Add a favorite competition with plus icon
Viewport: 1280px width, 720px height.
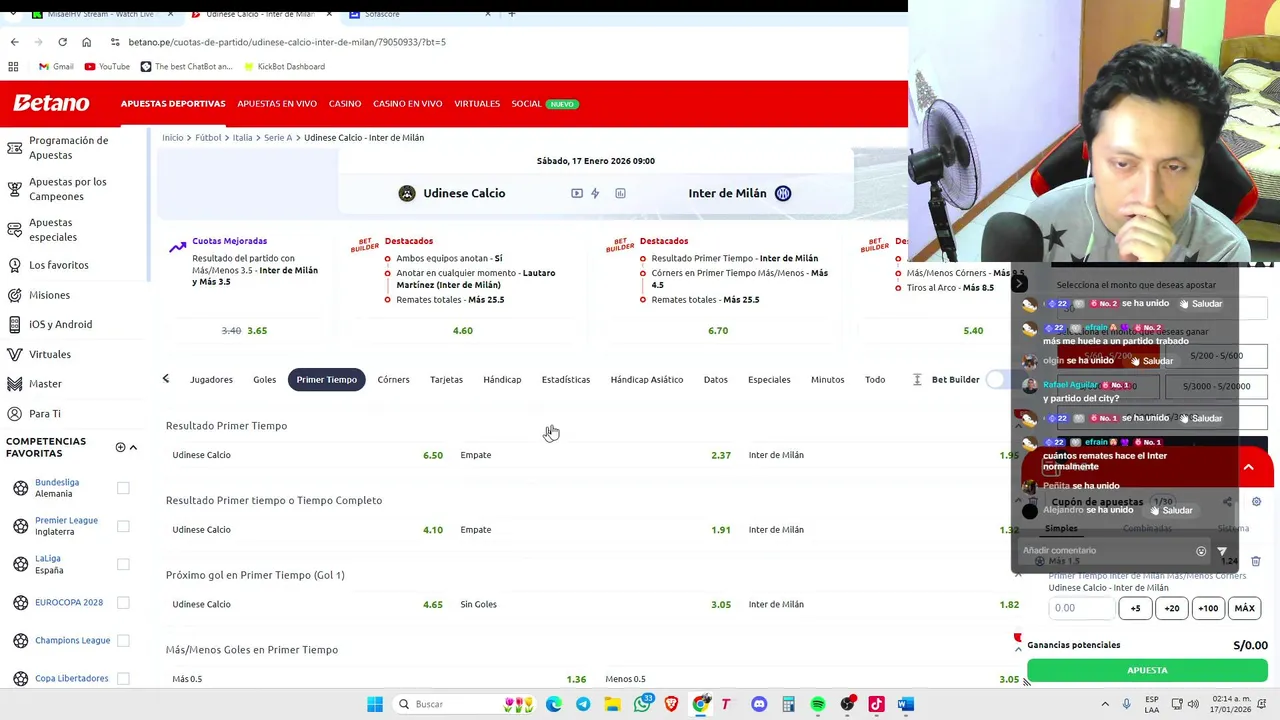click(120, 447)
